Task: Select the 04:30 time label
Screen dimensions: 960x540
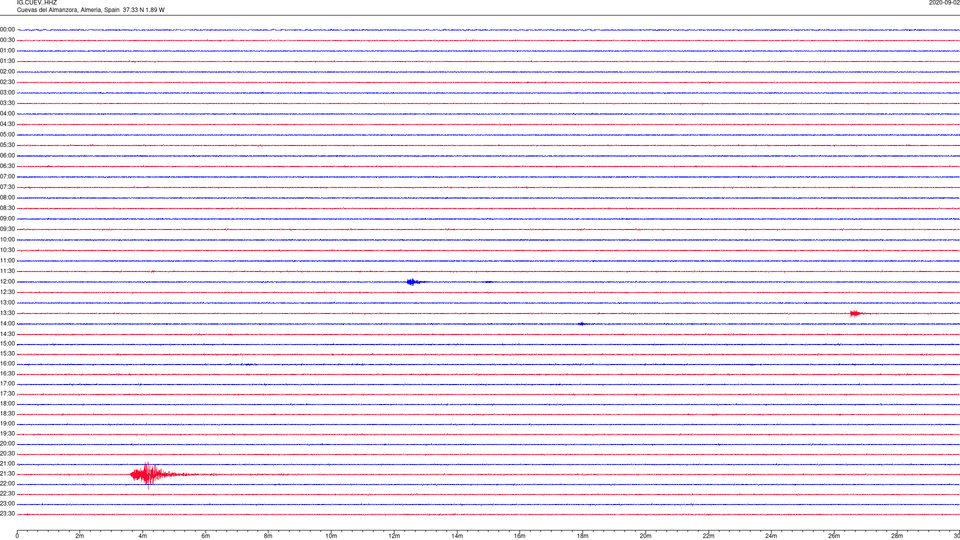Action: pyautogui.click(x=7, y=124)
